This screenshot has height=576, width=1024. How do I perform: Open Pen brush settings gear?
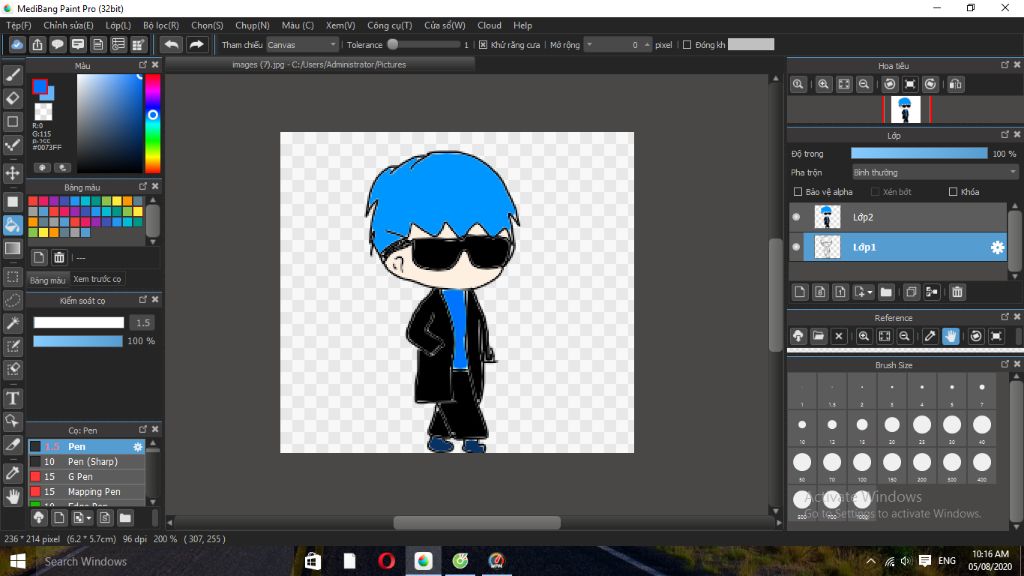pyautogui.click(x=138, y=447)
